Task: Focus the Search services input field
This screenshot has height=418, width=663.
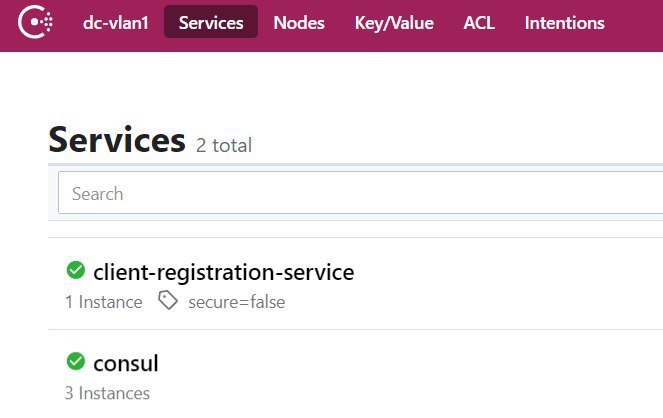Action: [x=360, y=193]
